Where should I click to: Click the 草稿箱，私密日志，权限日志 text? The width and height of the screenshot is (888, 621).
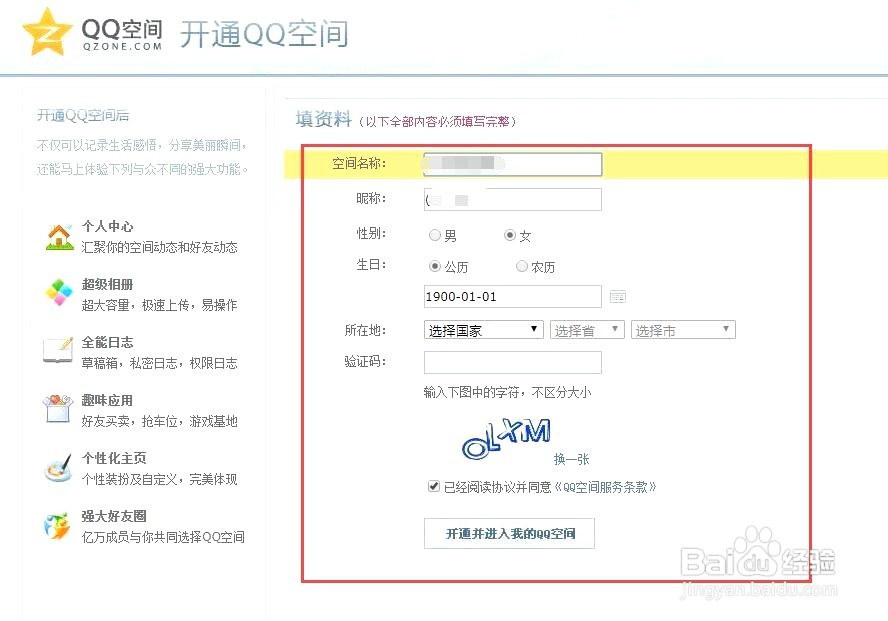(160, 363)
